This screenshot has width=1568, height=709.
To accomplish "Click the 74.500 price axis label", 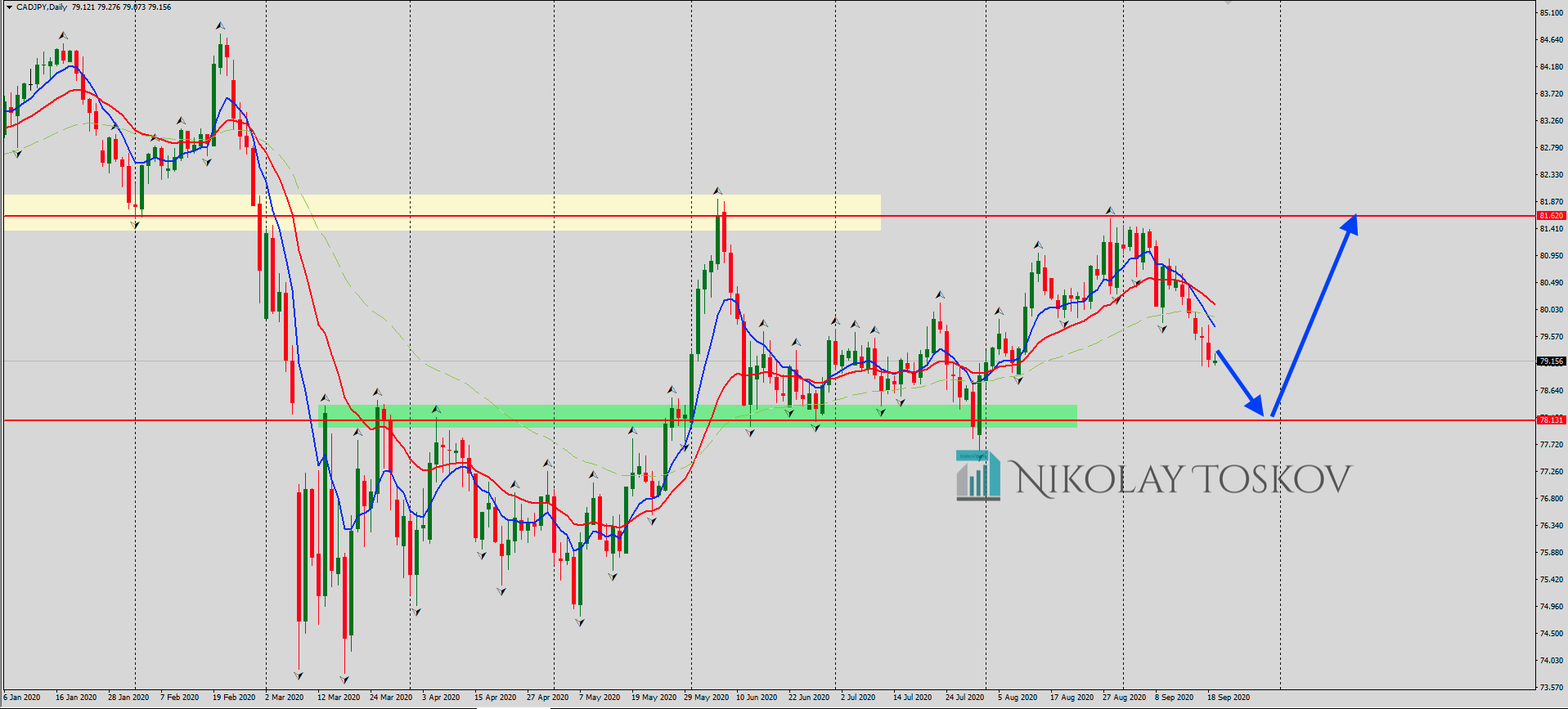I will pos(1551,634).
